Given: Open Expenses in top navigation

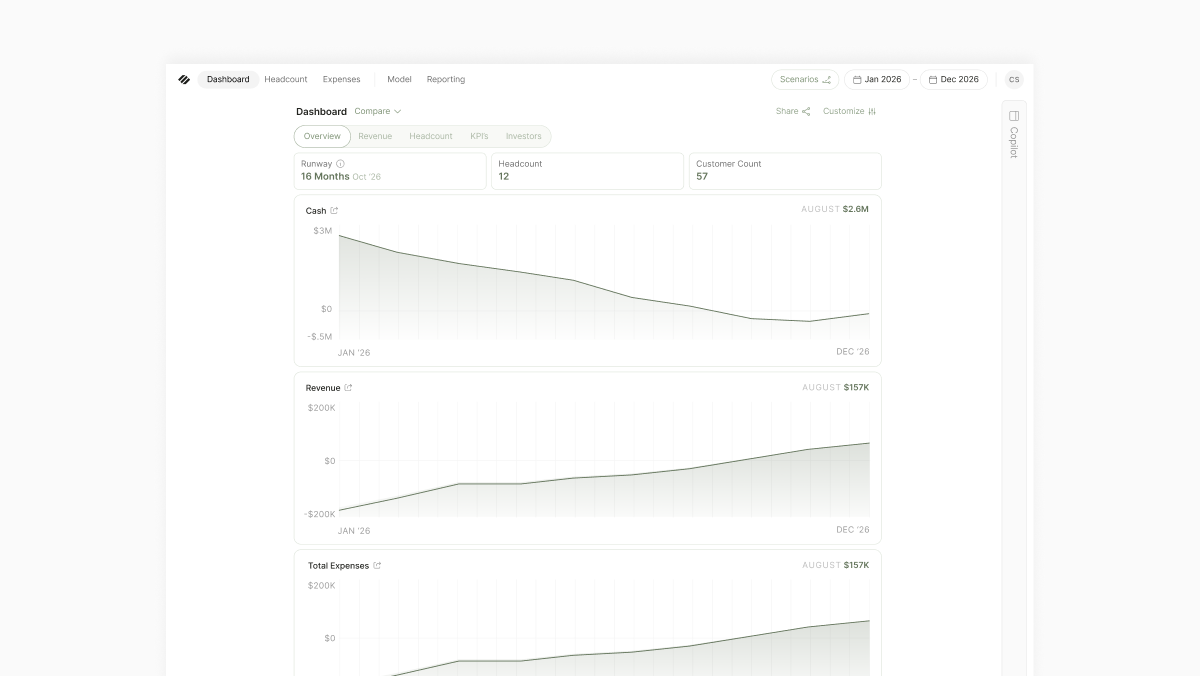Looking at the screenshot, I should [342, 80].
